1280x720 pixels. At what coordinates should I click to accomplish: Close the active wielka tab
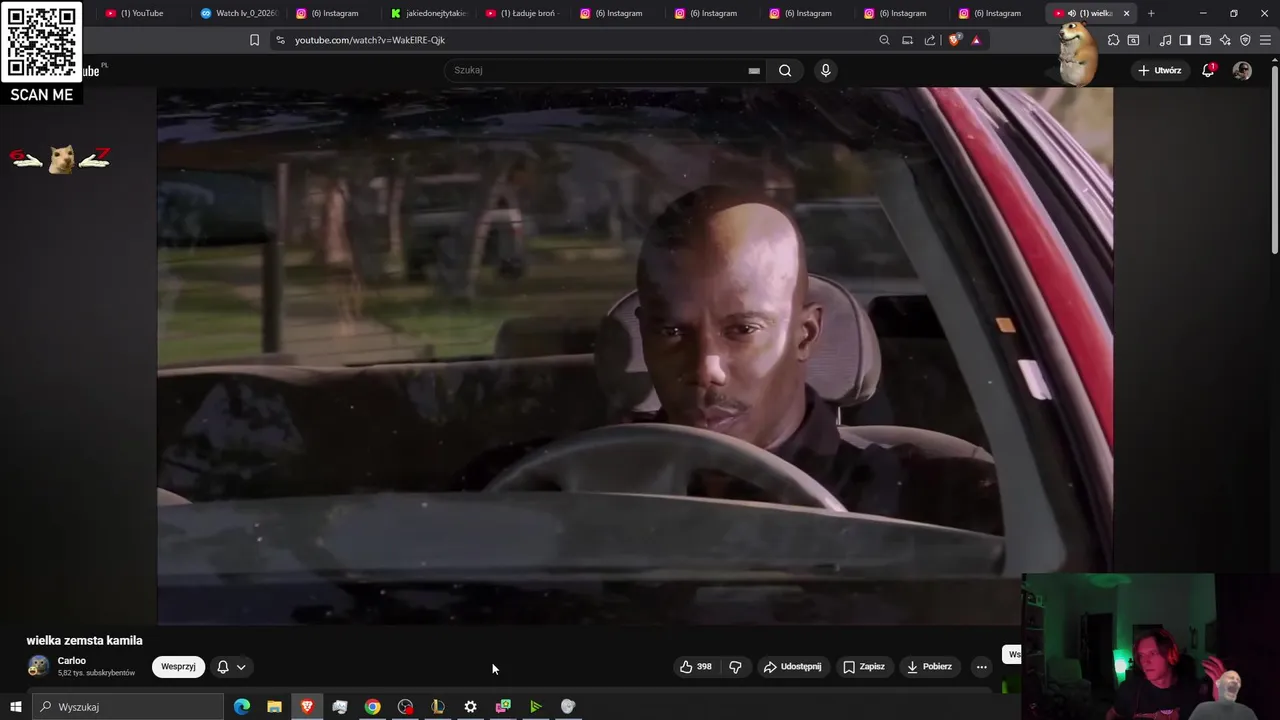pos(1126,13)
